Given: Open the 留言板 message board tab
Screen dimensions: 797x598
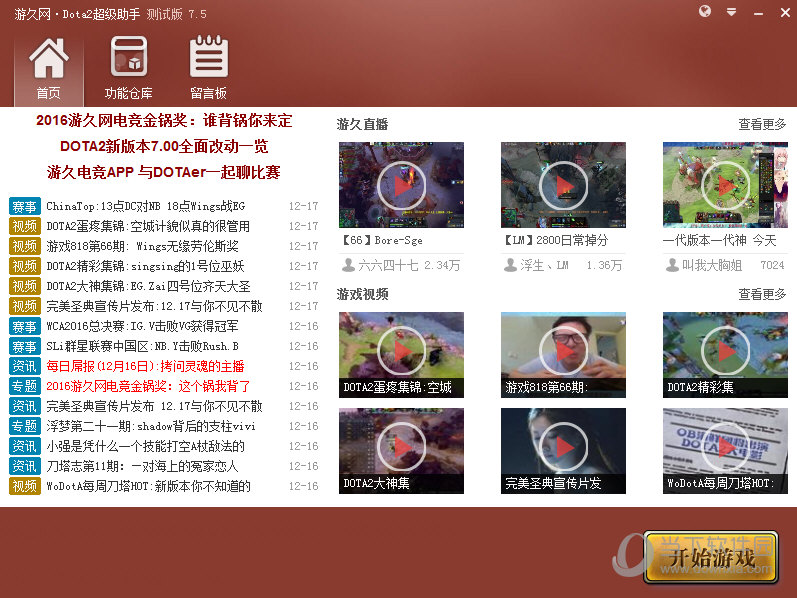Looking at the screenshot, I should pyautogui.click(x=208, y=69).
